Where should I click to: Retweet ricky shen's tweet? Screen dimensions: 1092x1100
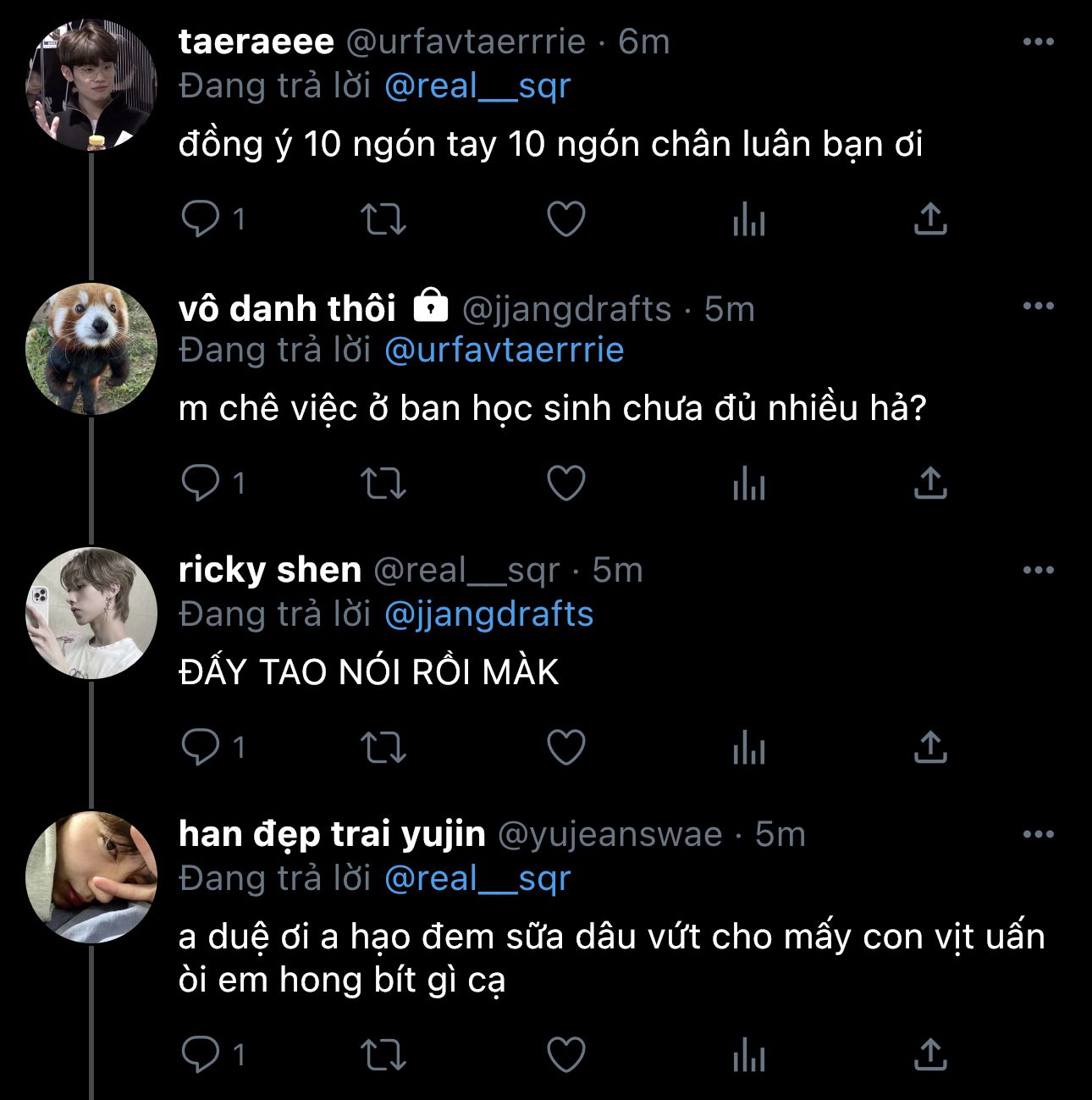click(x=383, y=748)
